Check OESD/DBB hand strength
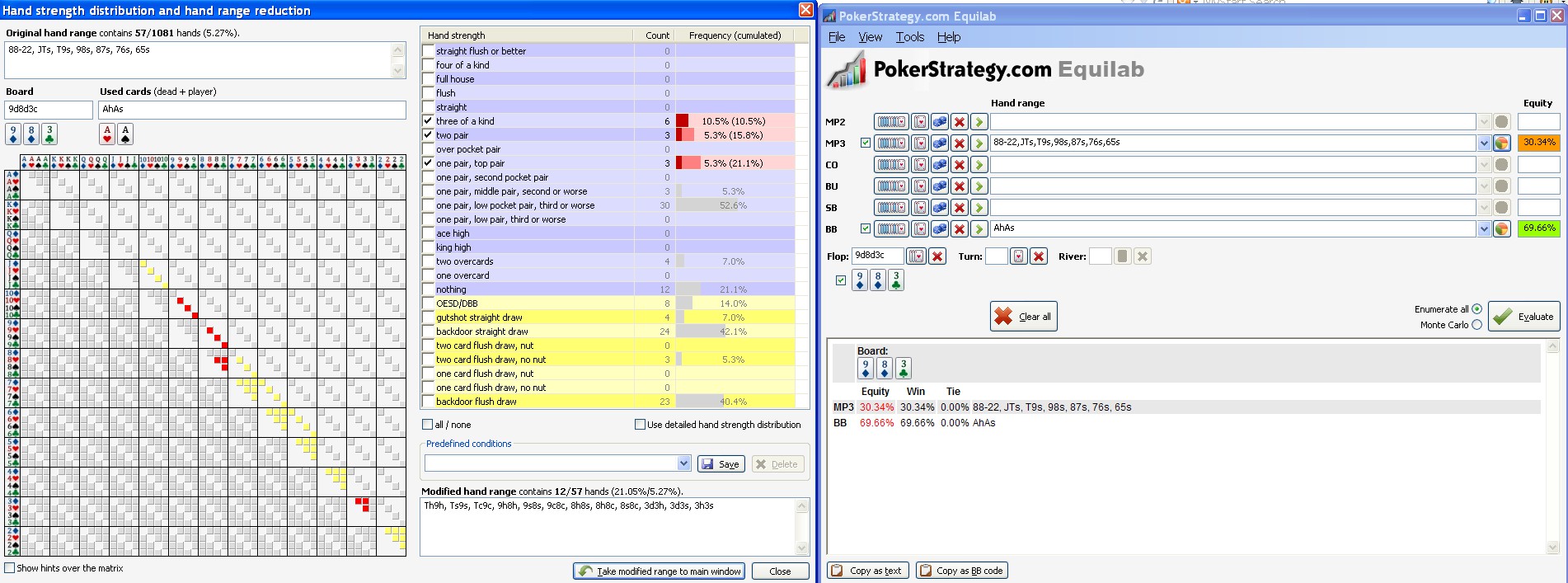1568x583 pixels. coord(428,303)
